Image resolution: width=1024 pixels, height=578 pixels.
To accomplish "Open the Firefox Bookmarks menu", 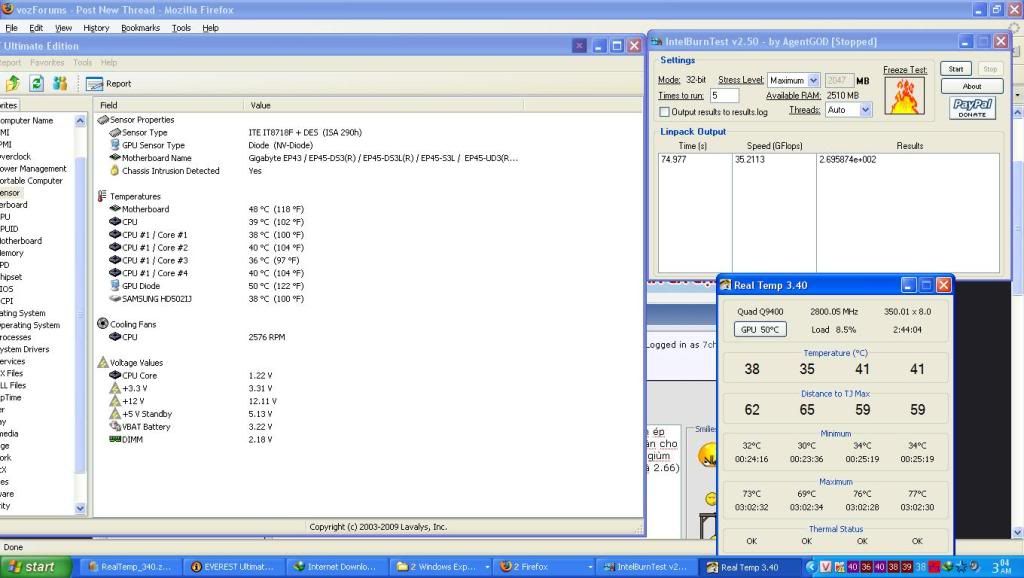I will (x=140, y=28).
